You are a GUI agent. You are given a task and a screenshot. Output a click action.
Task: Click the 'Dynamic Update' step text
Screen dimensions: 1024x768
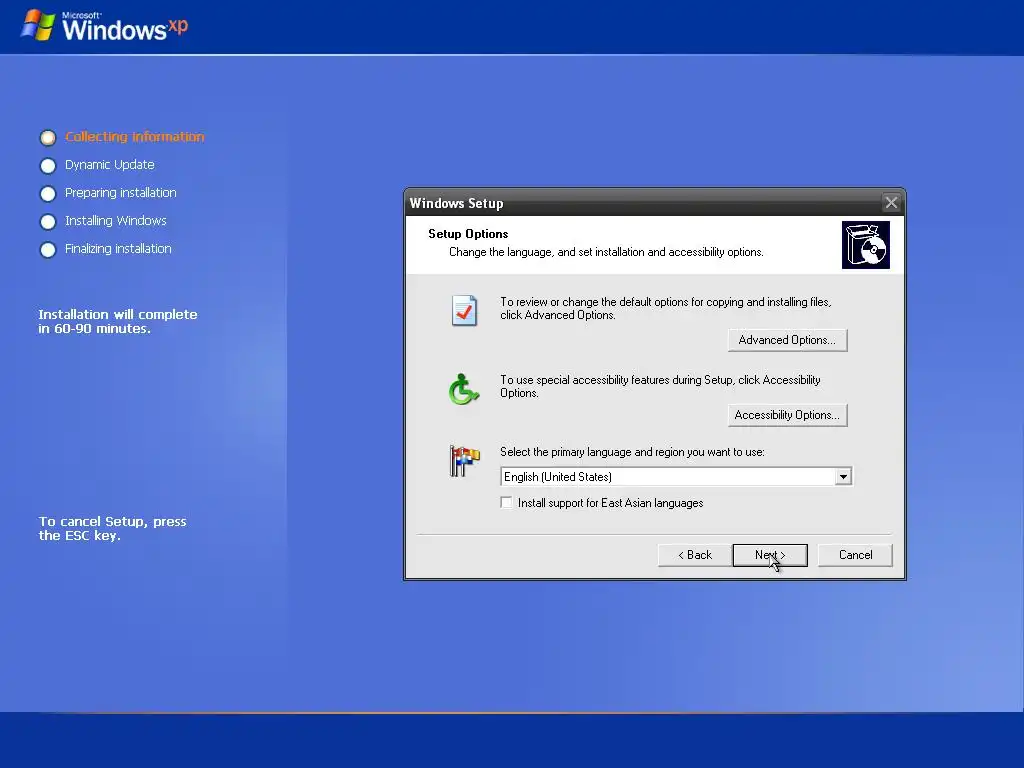110,165
